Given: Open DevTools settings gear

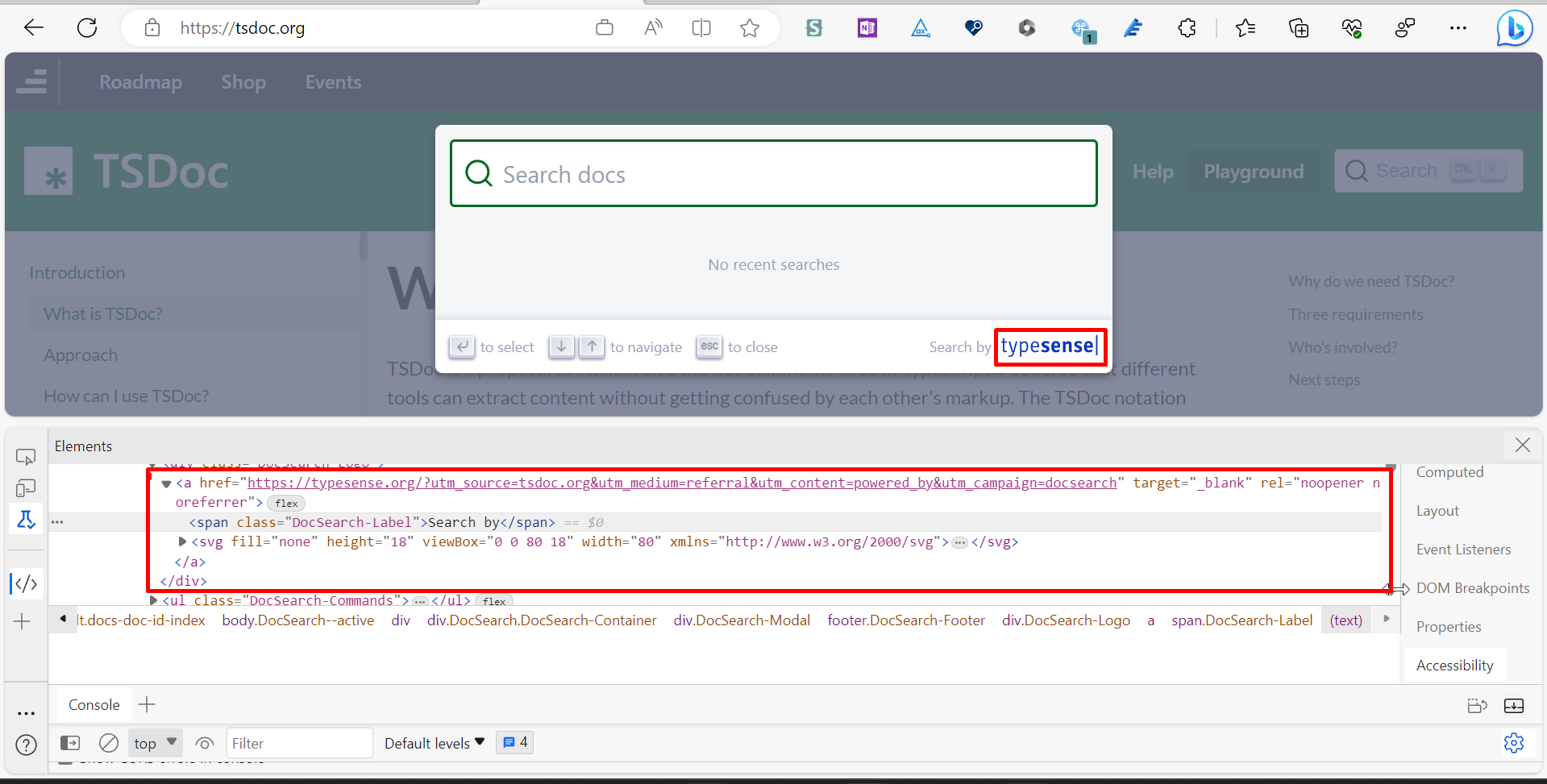Looking at the screenshot, I should 1513,743.
